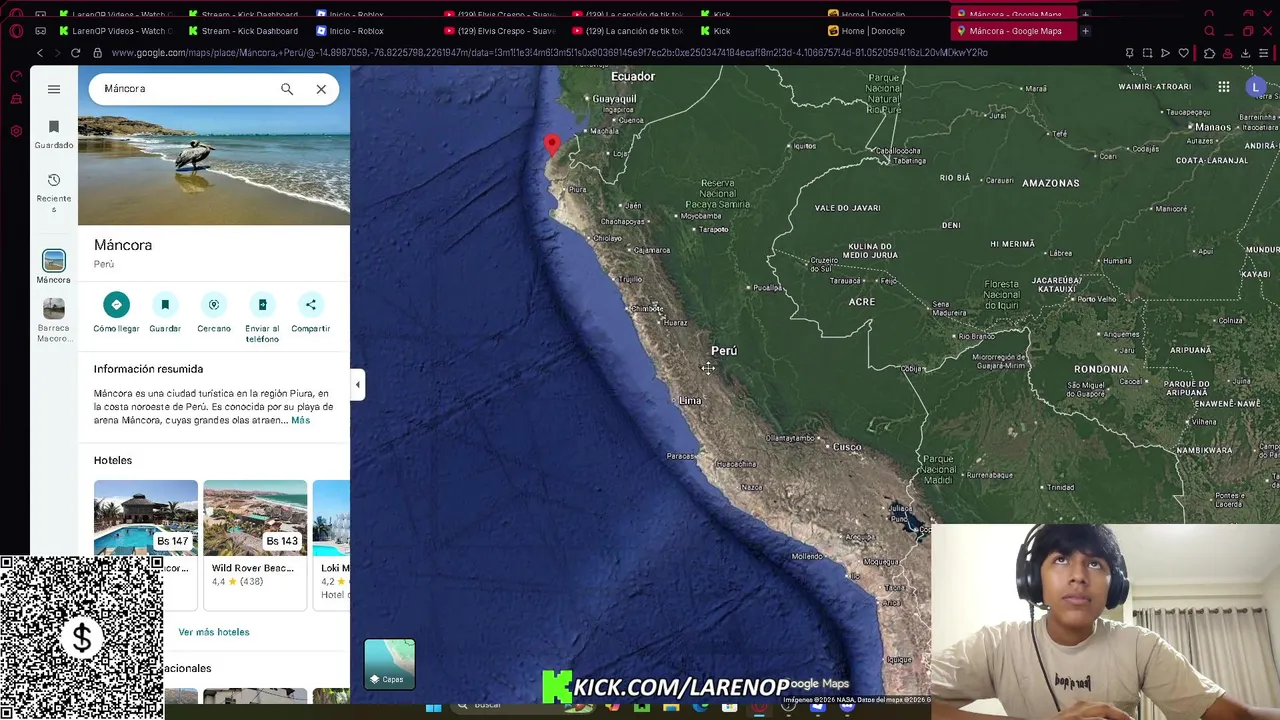
Task: Open a new browser tab with plus
Action: point(1086,31)
